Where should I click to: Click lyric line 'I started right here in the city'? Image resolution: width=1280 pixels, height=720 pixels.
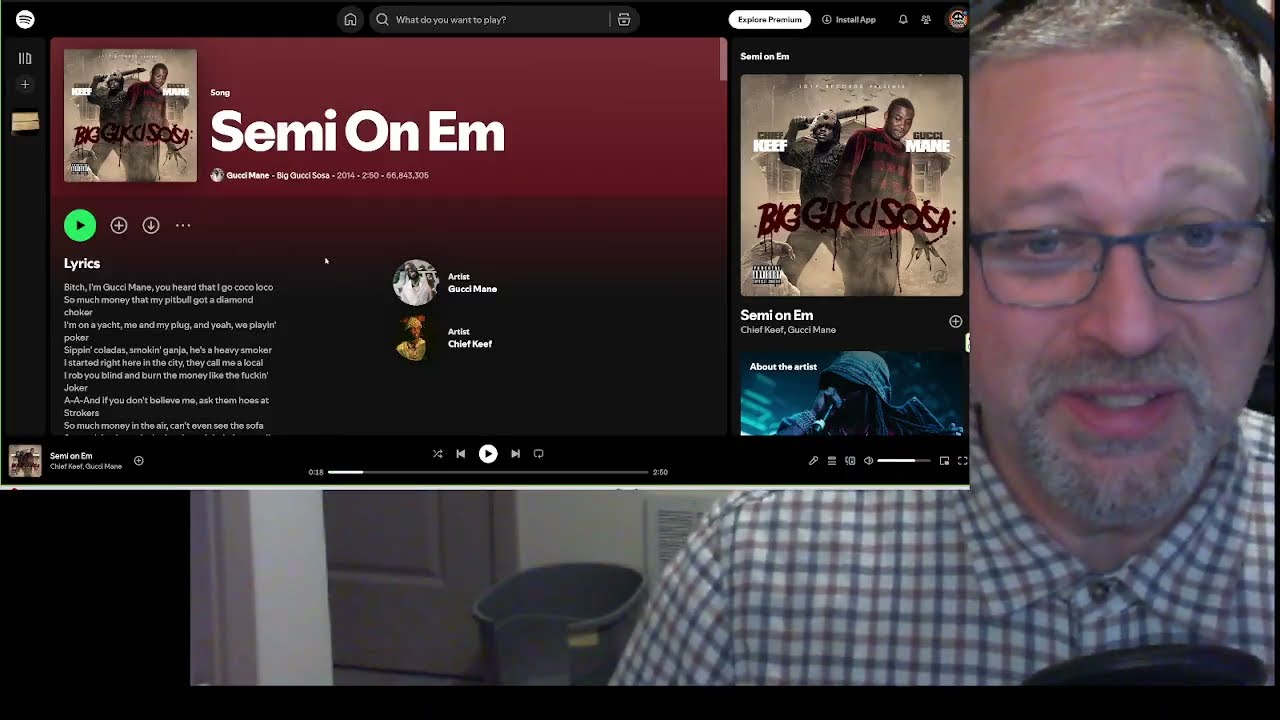(163, 363)
